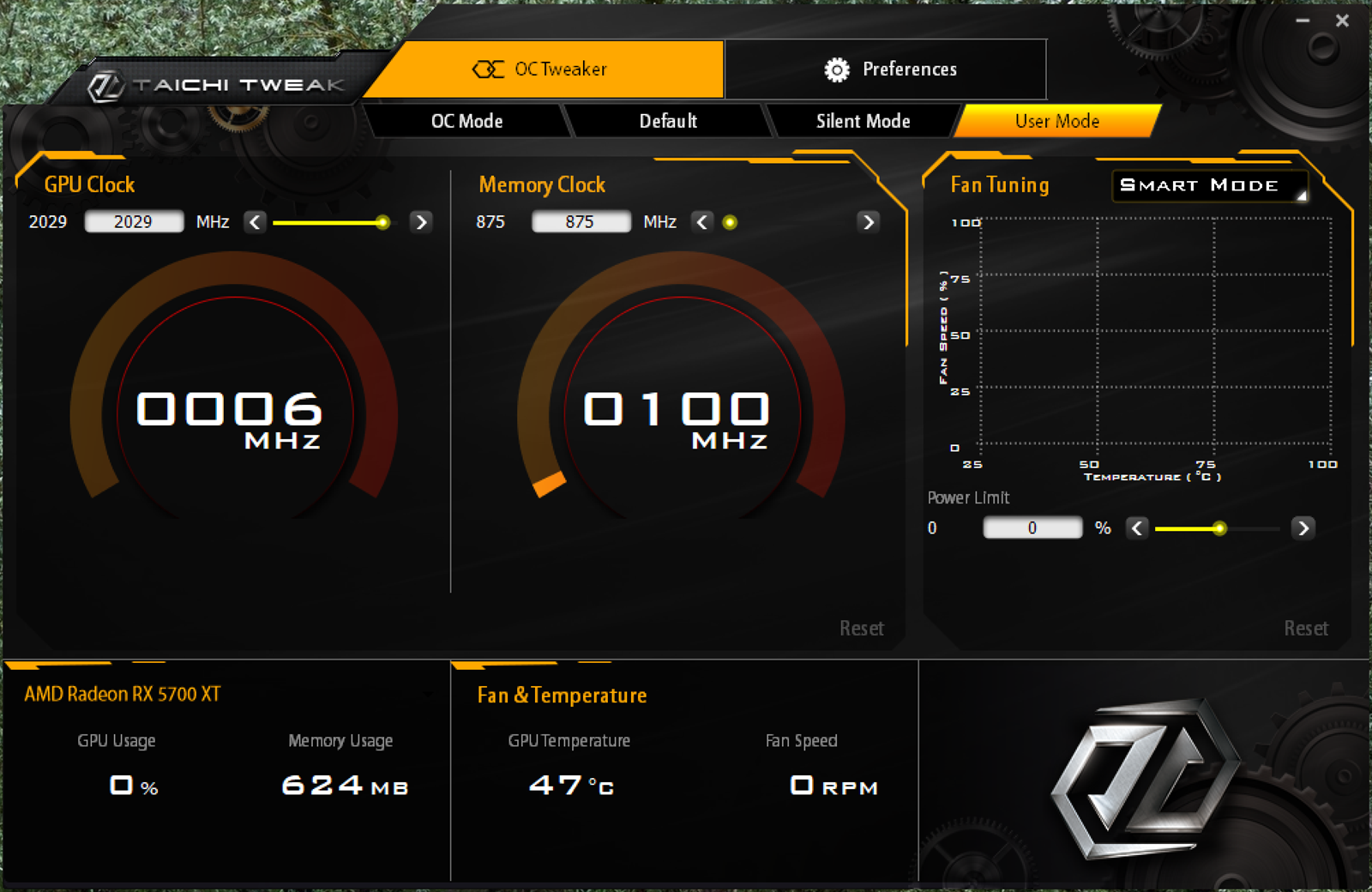Image resolution: width=1372 pixels, height=892 pixels.
Task: Edit the GPU Clock 2029 input field
Action: [x=134, y=222]
